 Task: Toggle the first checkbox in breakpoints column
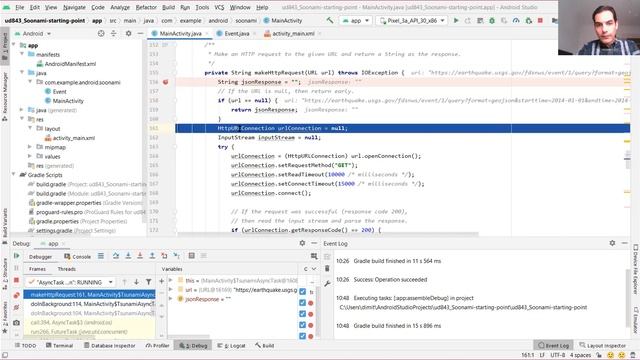coord(302,291)
